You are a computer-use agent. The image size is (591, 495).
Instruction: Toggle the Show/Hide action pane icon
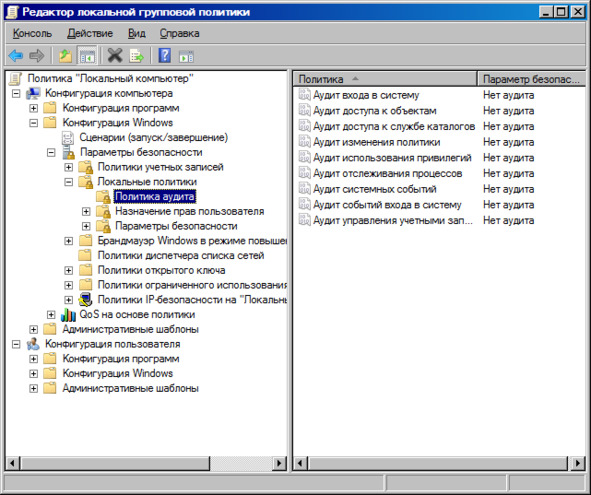point(186,56)
